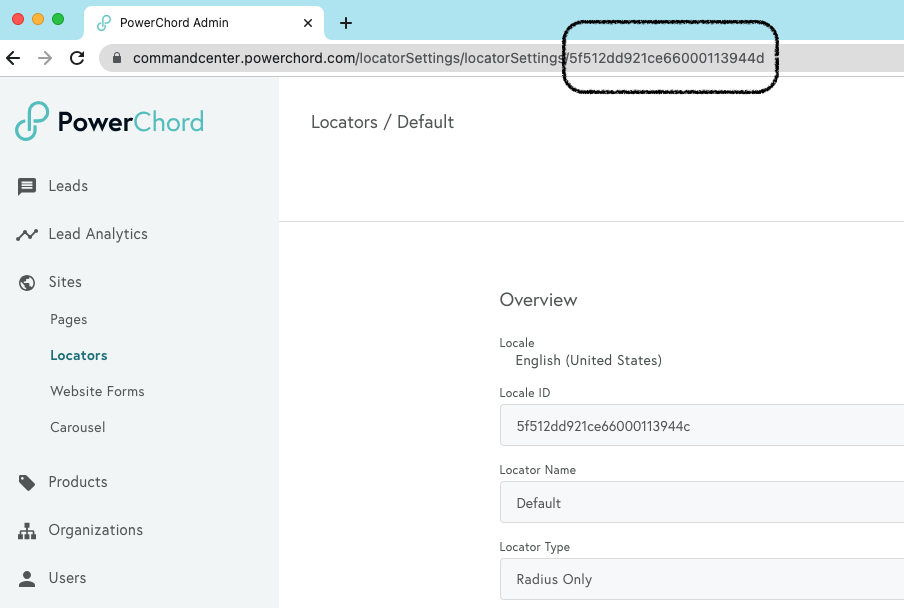Click the Organizations hierarchy icon
This screenshot has height=608, width=904.
coord(27,530)
